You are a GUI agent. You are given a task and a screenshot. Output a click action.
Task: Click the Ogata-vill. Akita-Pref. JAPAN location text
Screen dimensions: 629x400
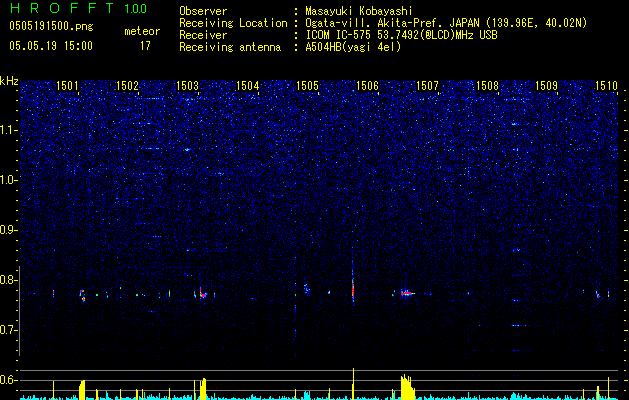coord(446,23)
